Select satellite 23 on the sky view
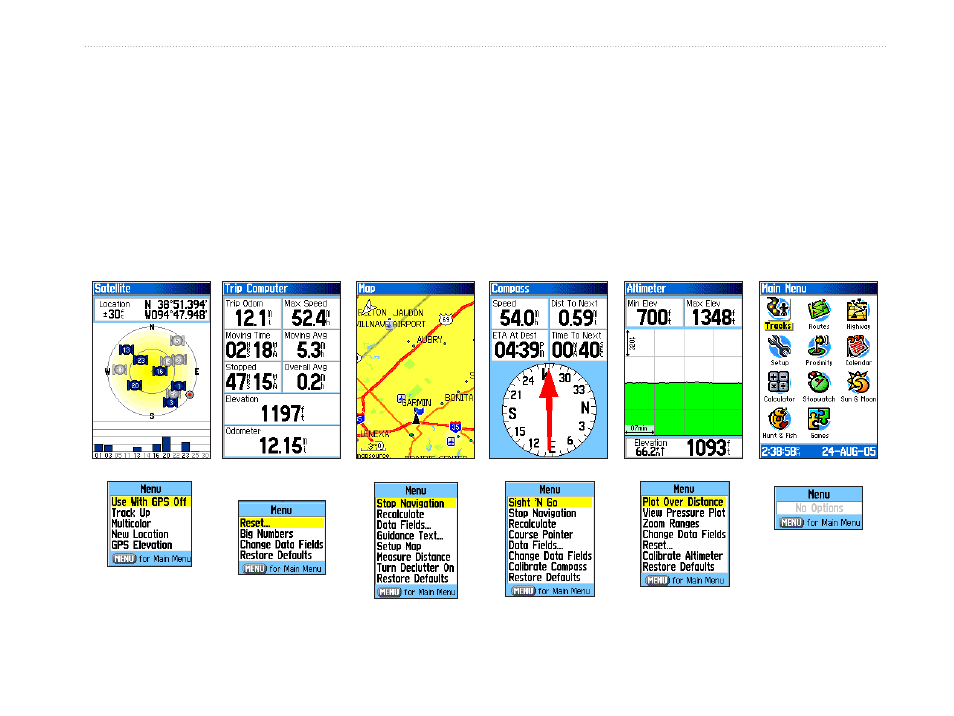The width and height of the screenshot is (954, 716). [x=141, y=360]
